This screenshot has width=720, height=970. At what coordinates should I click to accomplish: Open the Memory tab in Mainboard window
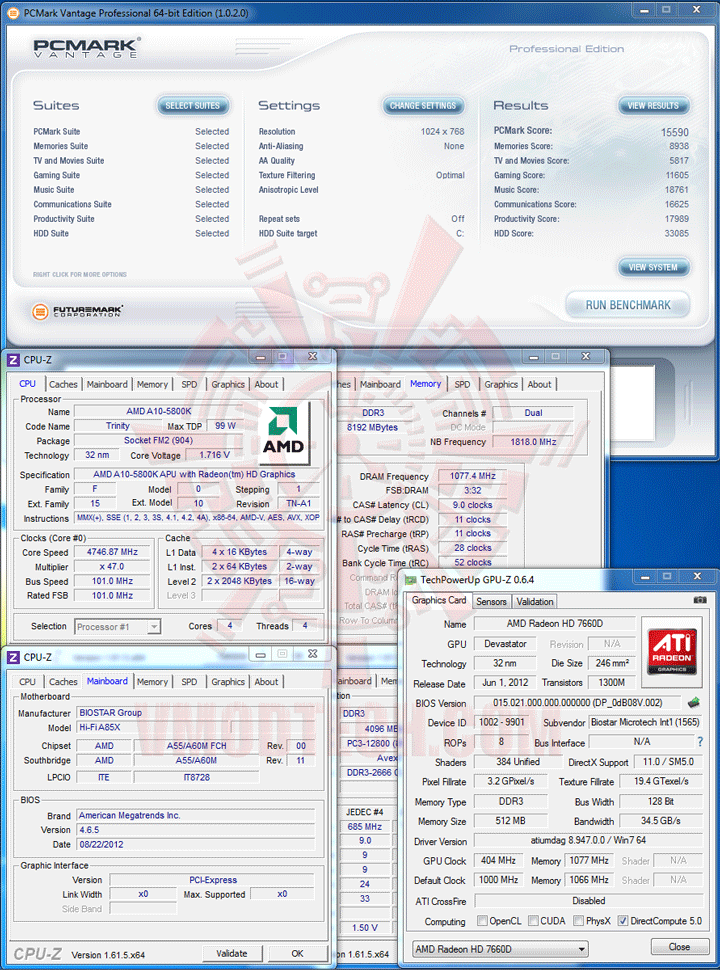click(x=152, y=682)
